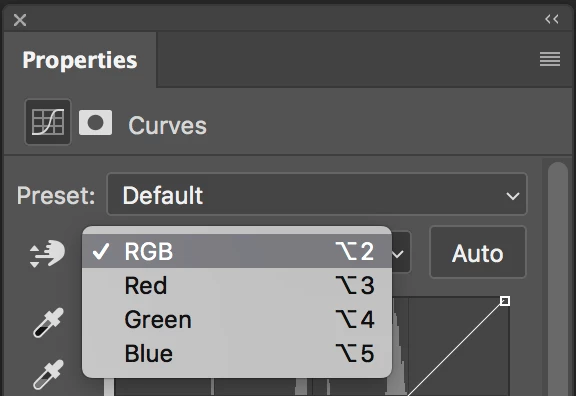Image resolution: width=576 pixels, height=396 pixels.
Task: Open the Preset Default dropdown
Action: 317,194
